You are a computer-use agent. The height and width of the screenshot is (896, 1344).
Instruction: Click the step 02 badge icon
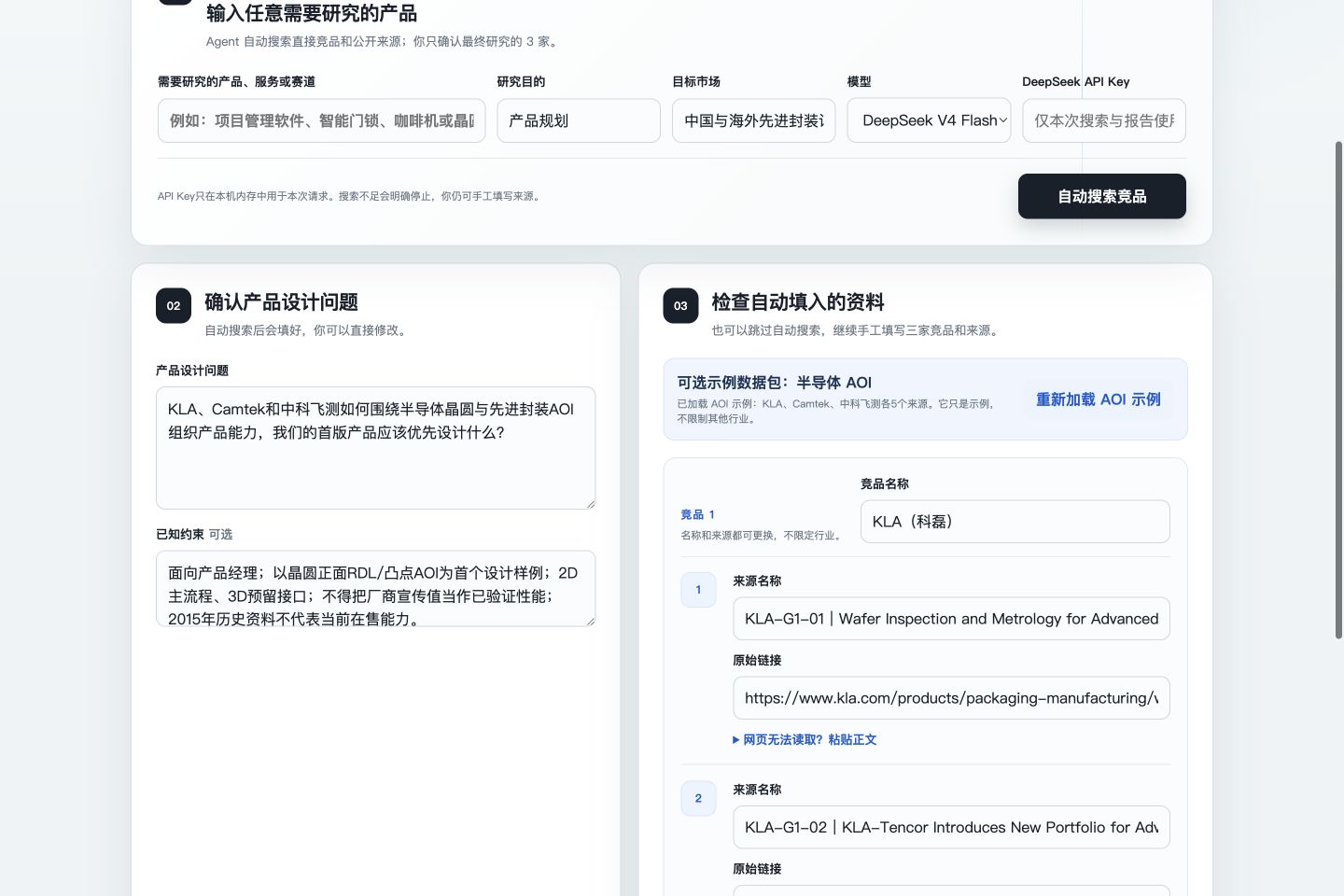(x=174, y=306)
